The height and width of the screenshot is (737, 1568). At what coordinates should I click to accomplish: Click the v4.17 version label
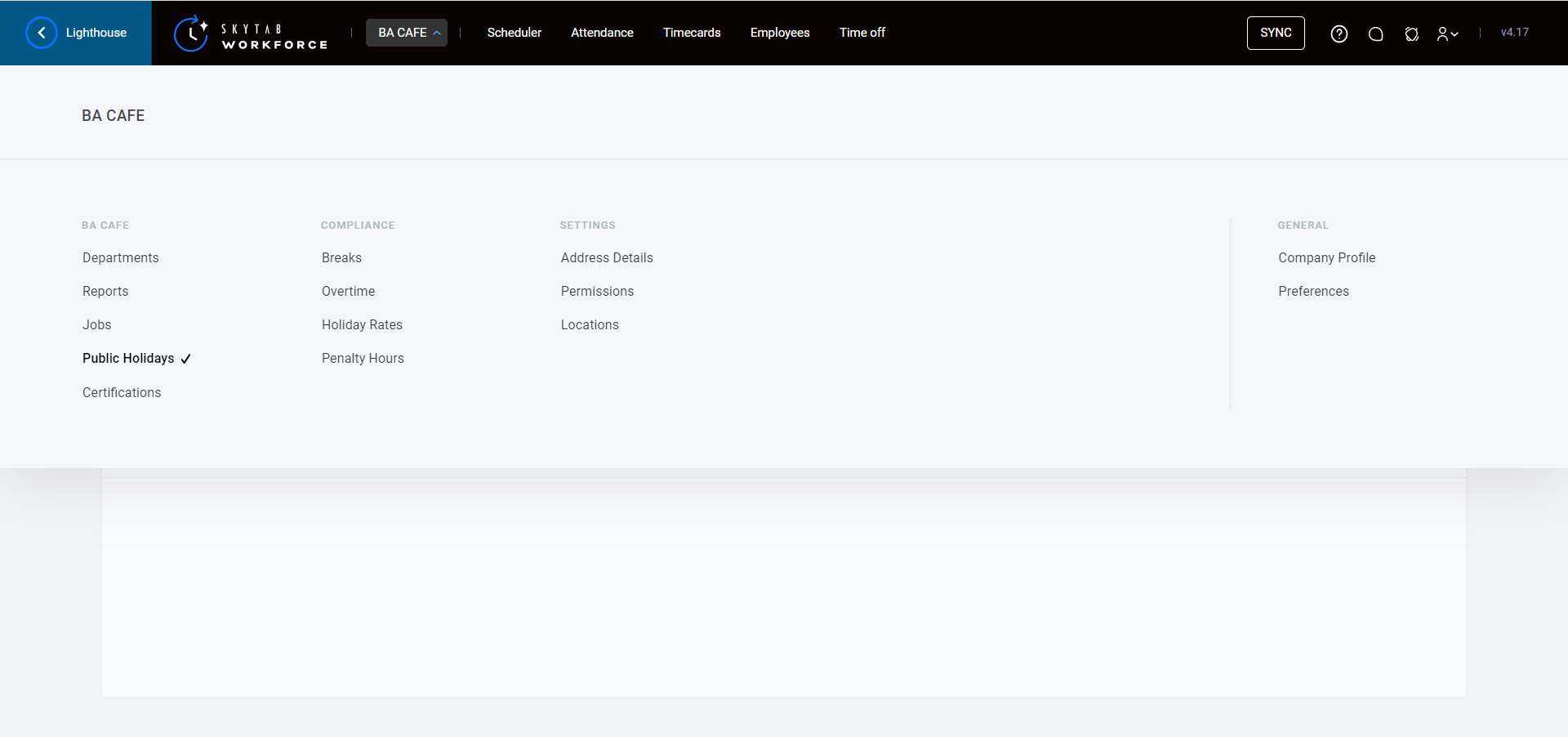[x=1514, y=33]
